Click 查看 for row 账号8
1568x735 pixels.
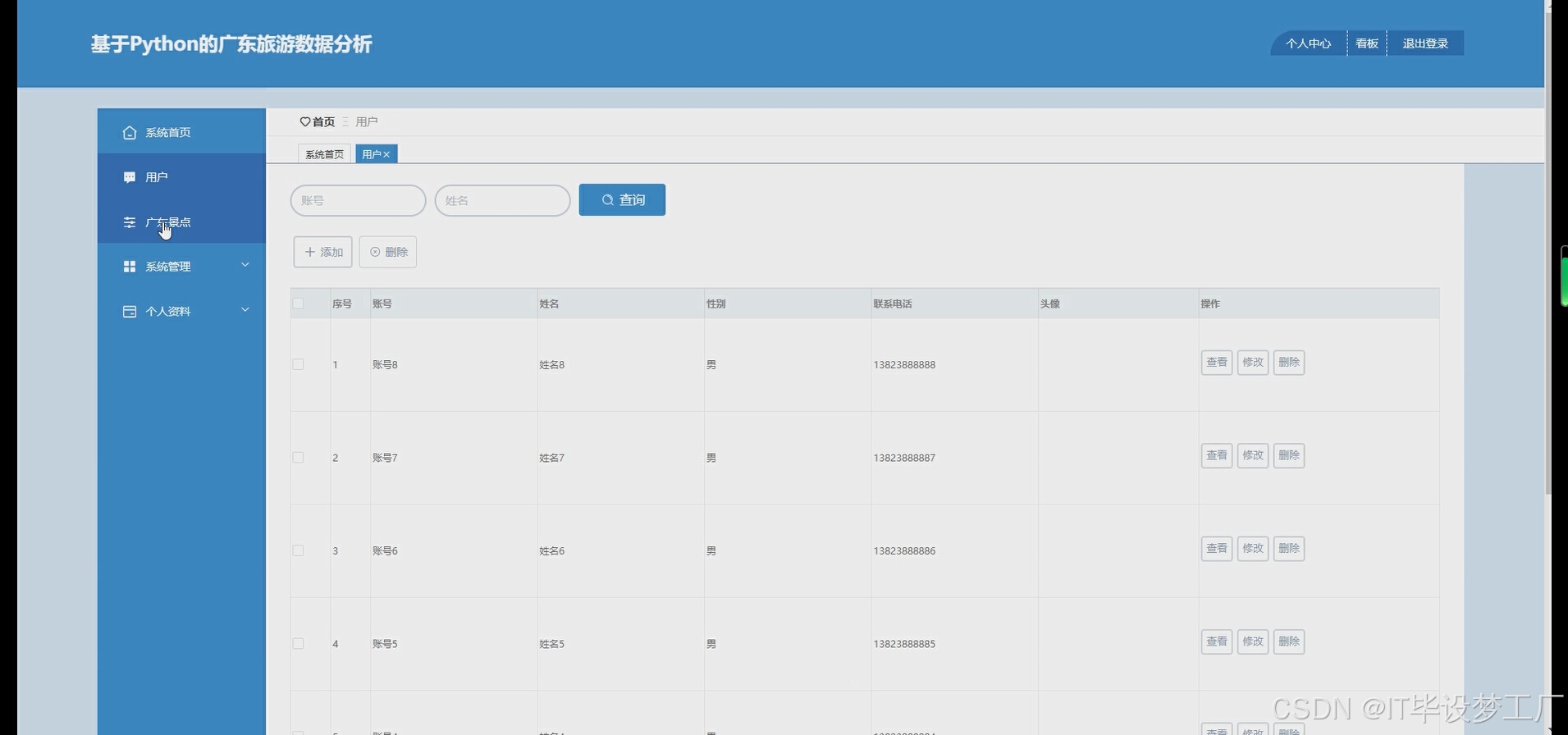coord(1217,363)
